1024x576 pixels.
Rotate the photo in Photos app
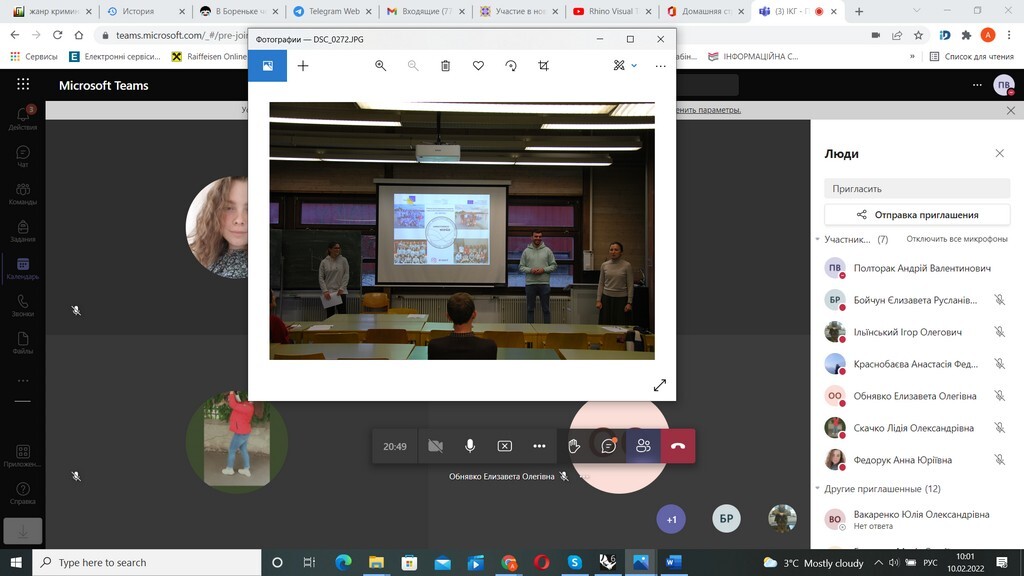(x=511, y=65)
